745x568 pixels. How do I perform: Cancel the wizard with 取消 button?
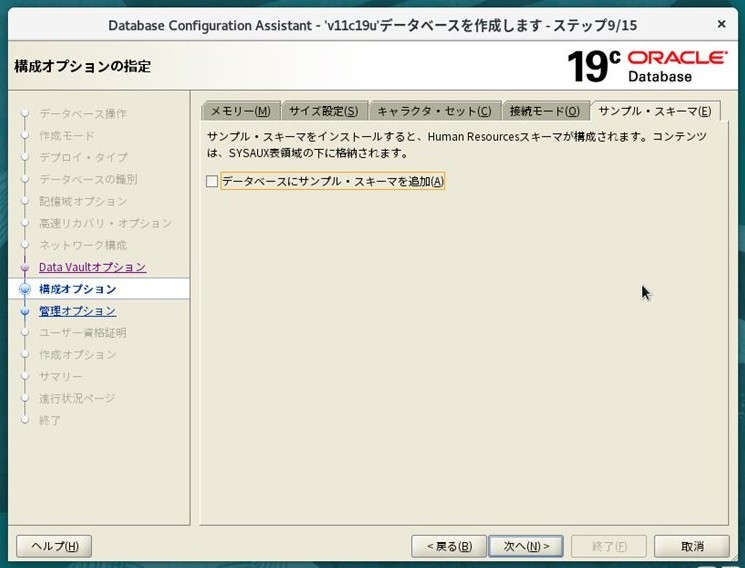pyautogui.click(x=692, y=546)
